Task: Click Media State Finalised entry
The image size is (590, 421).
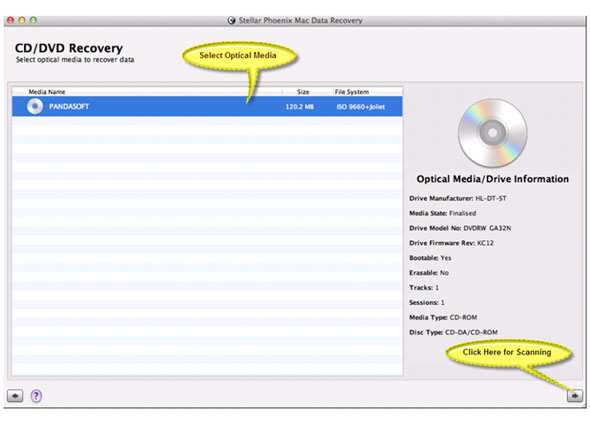Action: pyautogui.click(x=442, y=213)
